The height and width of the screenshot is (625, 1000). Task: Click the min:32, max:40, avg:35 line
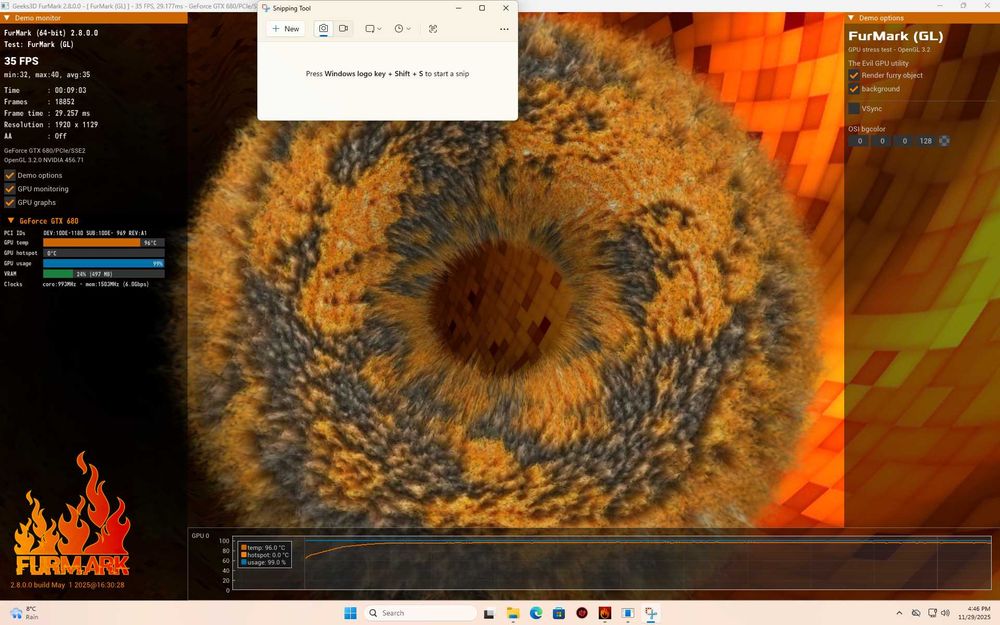pyautogui.click(x=47, y=75)
